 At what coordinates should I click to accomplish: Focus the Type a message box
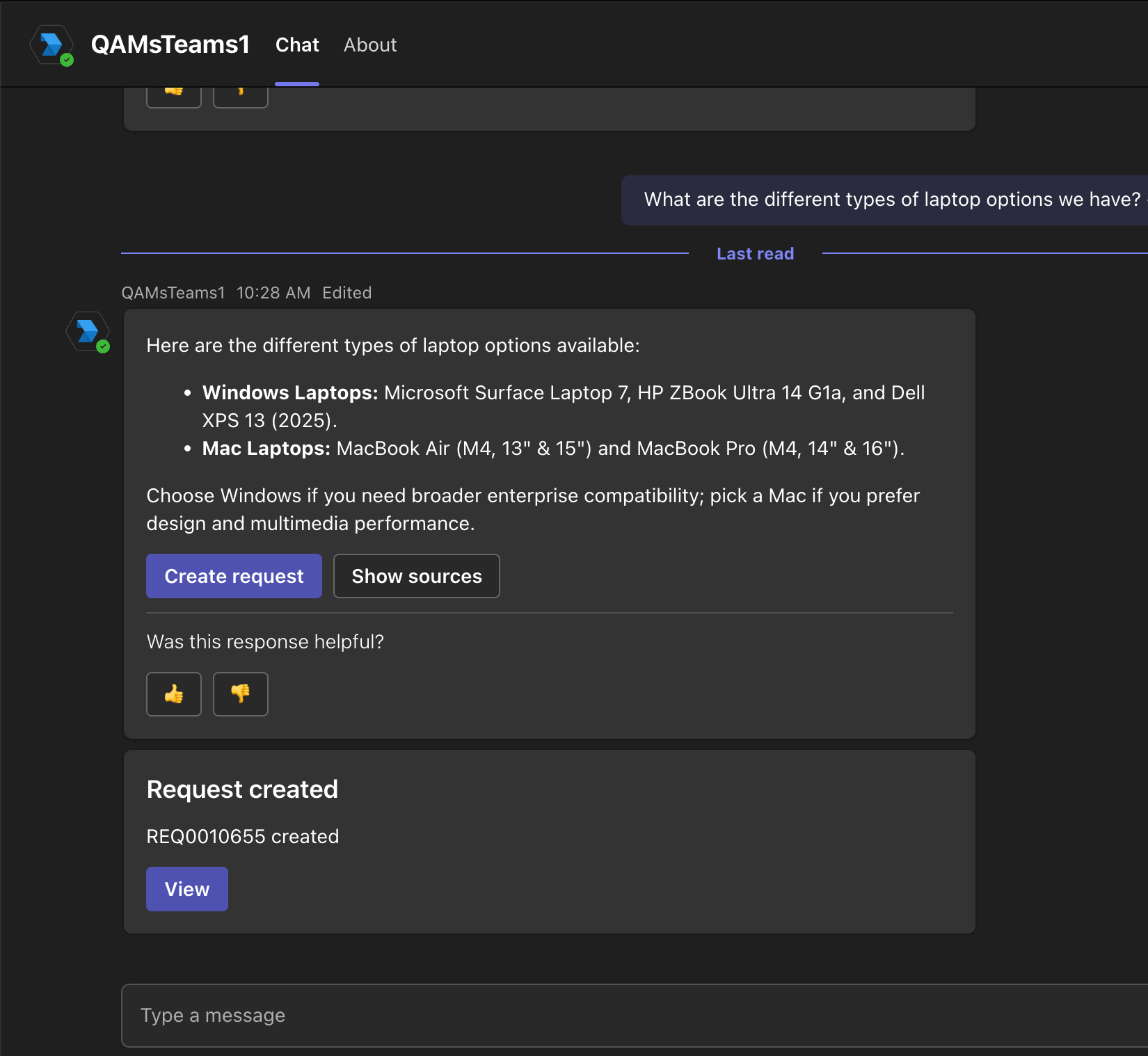pyautogui.click(x=635, y=1016)
